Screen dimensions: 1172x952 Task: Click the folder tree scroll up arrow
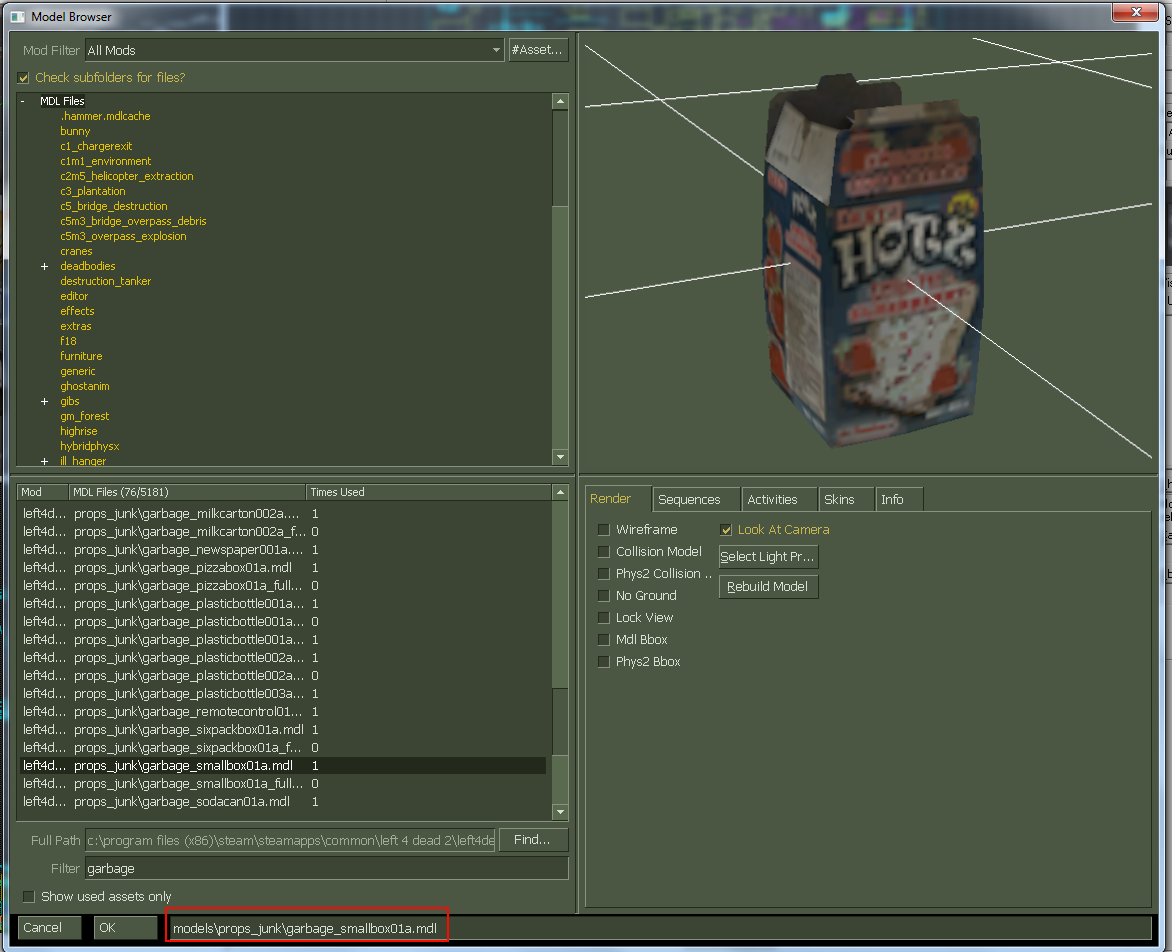pyautogui.click(x=560, y=102)
